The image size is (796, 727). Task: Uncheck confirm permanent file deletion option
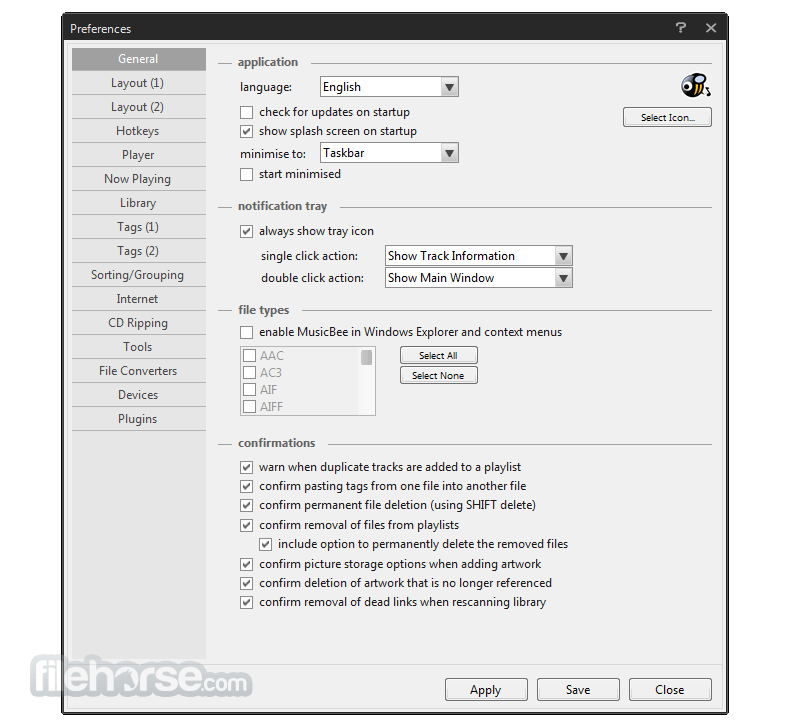(246, 505)
